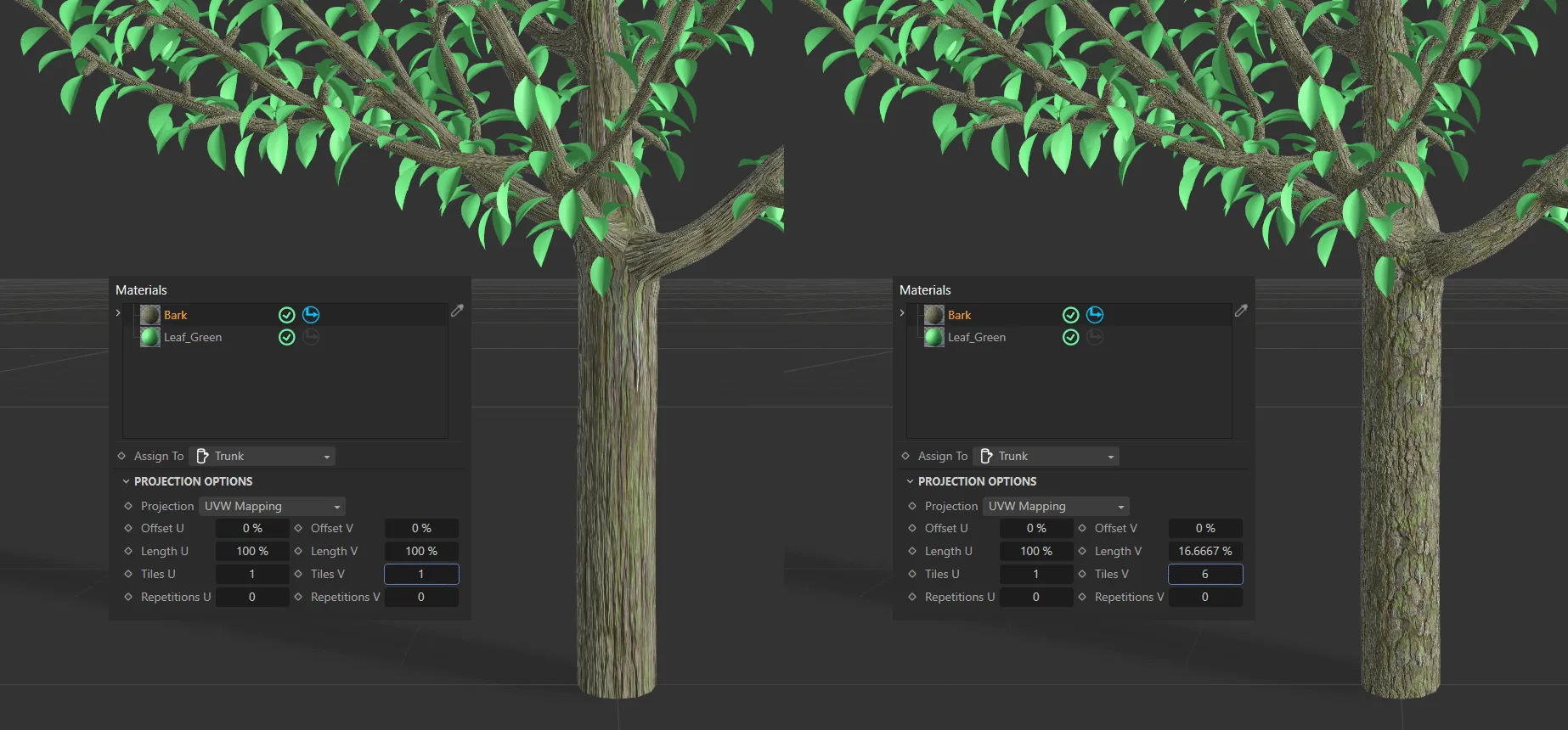Click the blue projection icon beside Bark, right panel

coord(1095,315)
